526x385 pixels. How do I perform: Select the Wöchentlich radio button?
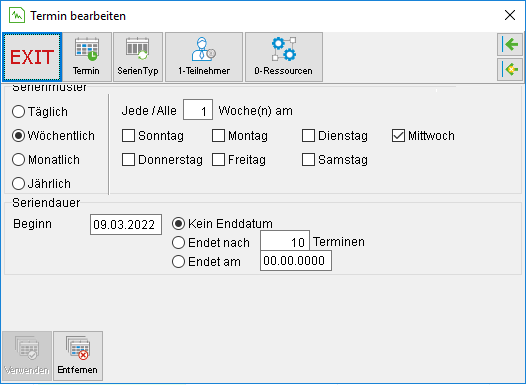[18, 136]
